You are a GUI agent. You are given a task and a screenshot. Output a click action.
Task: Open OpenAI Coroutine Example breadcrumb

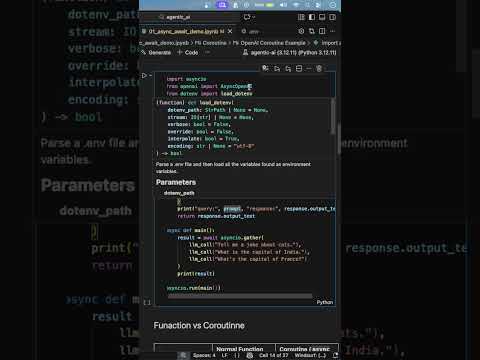(x=269, y=43)
